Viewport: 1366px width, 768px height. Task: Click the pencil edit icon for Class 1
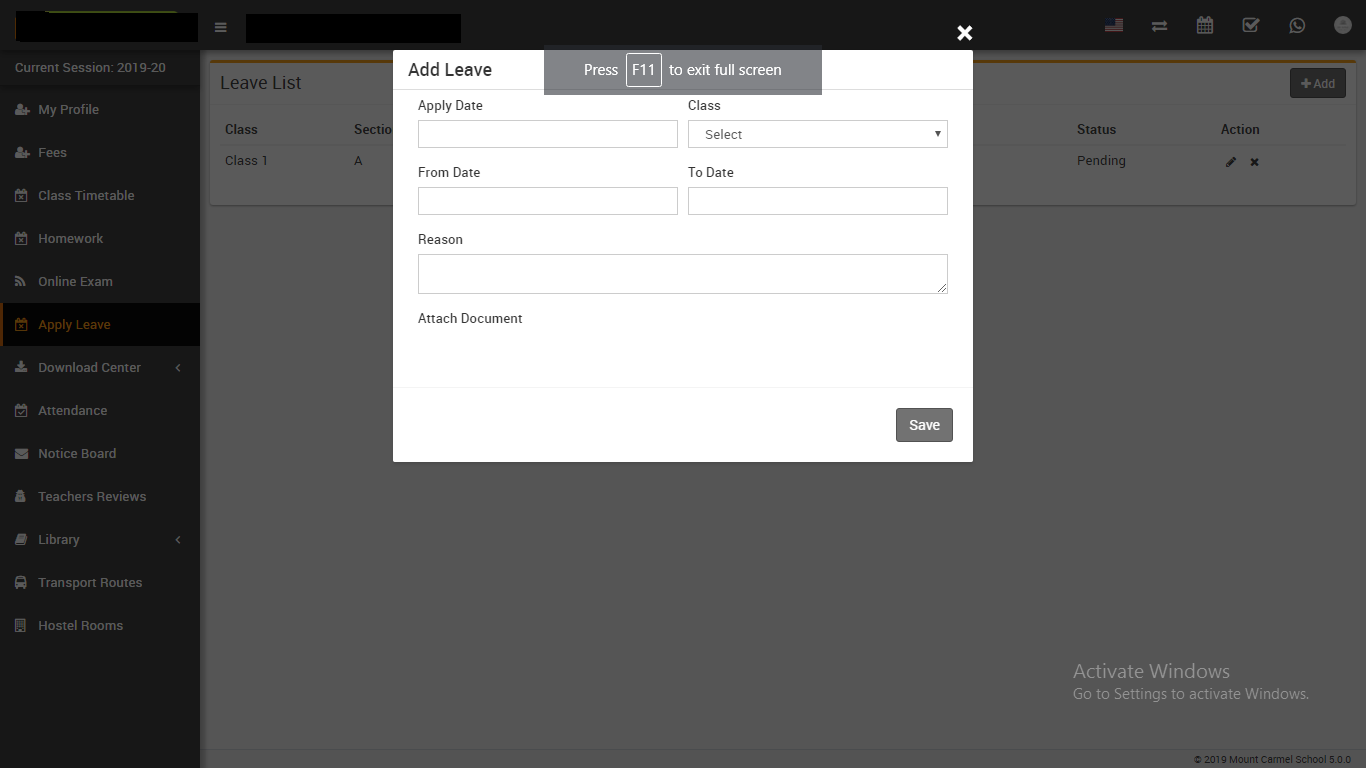pyautogui.click(x=1231, y=162)
